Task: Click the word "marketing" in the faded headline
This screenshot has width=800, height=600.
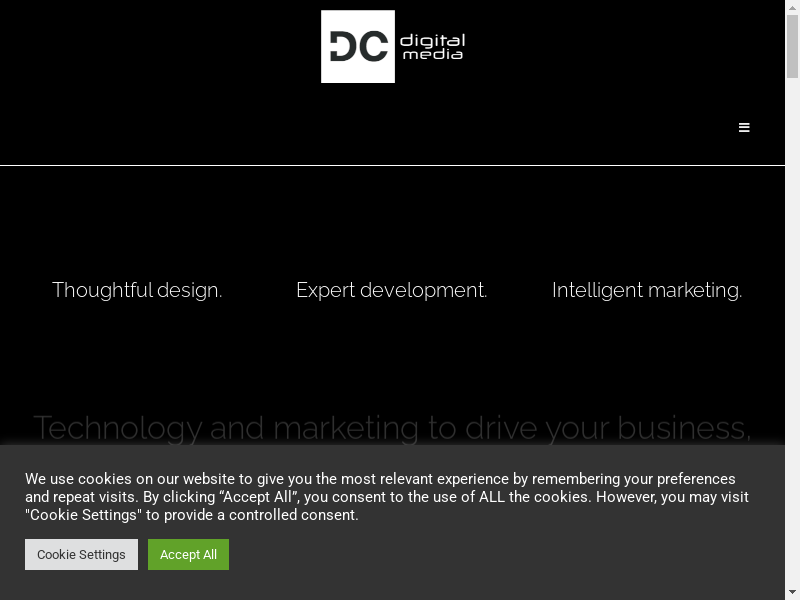Action: tap(346, 428)
